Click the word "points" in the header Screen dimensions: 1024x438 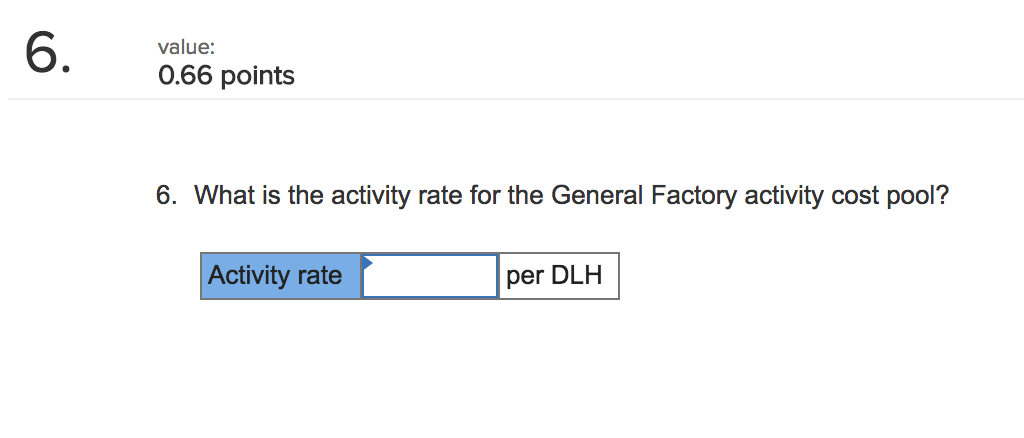click(258, 76)
